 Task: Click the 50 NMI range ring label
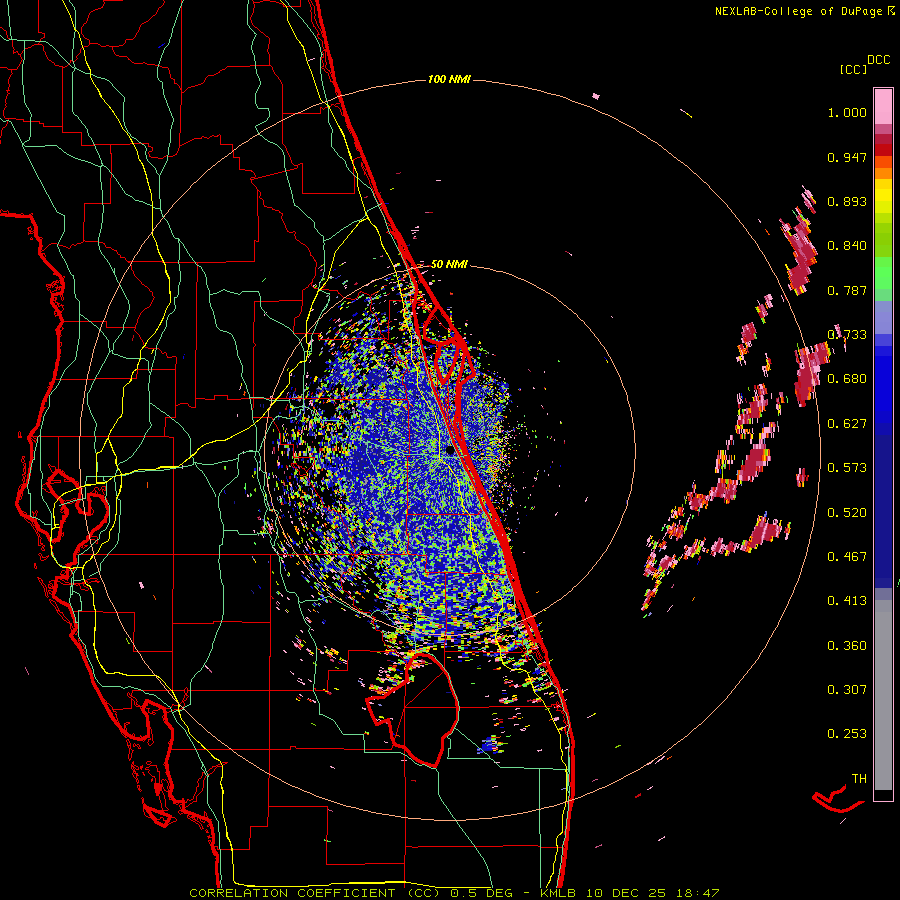[449, 264]
